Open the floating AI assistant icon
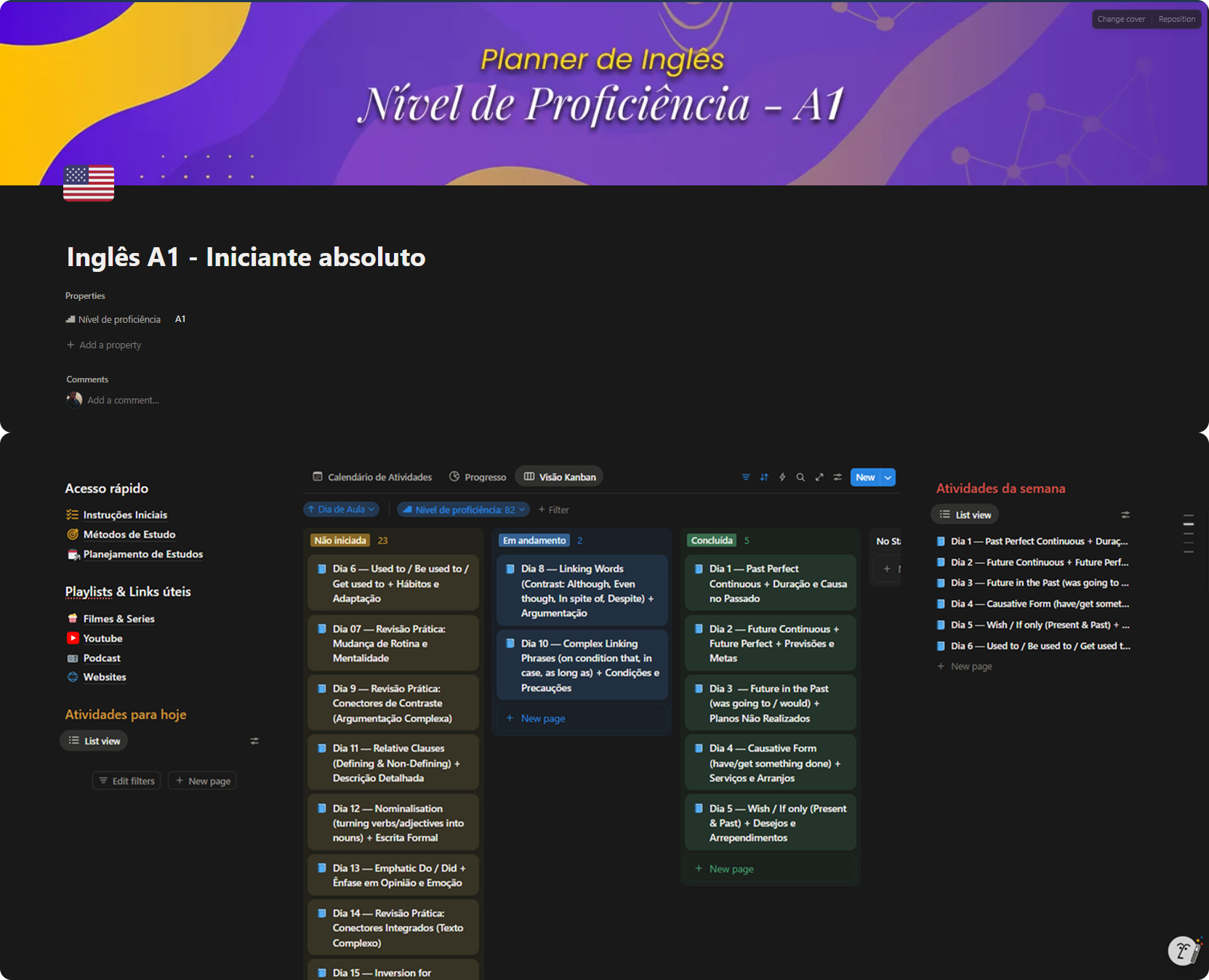Screen dimensions: 1209x980 tap(1184, 950)
